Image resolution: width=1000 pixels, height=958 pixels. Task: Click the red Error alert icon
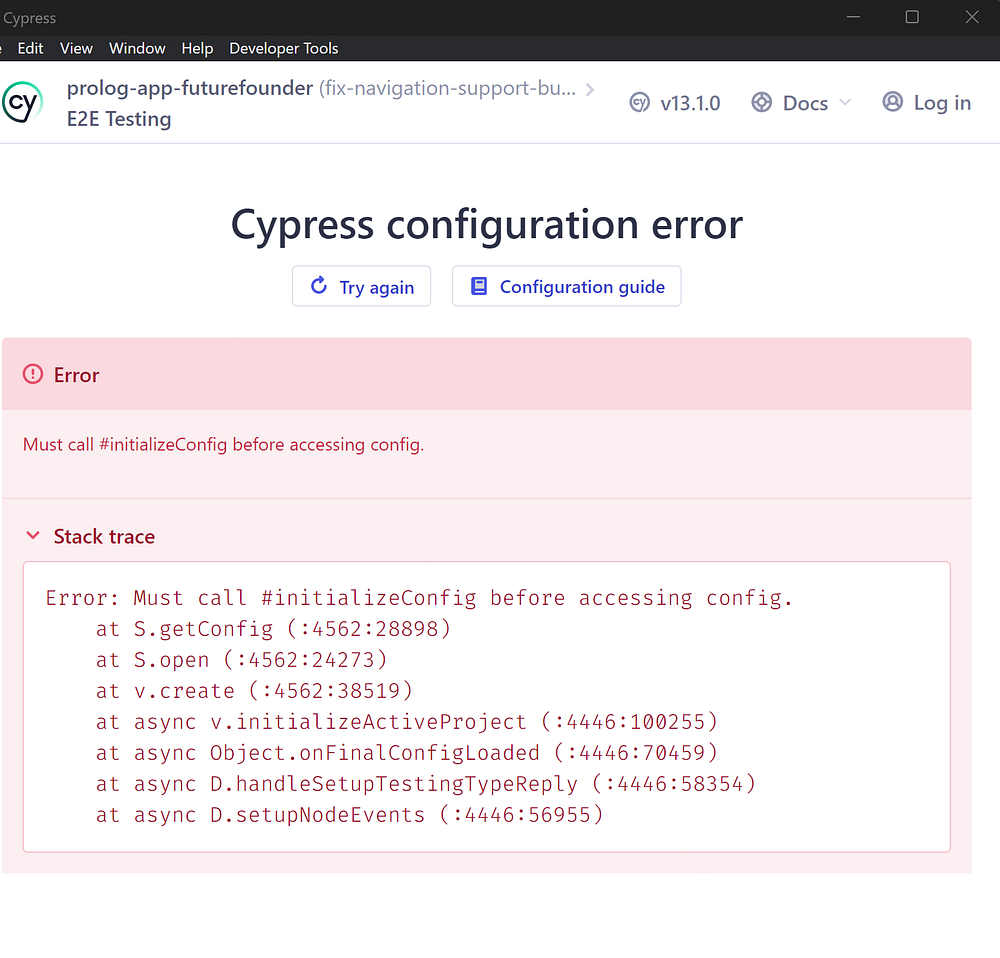(33, 374)
